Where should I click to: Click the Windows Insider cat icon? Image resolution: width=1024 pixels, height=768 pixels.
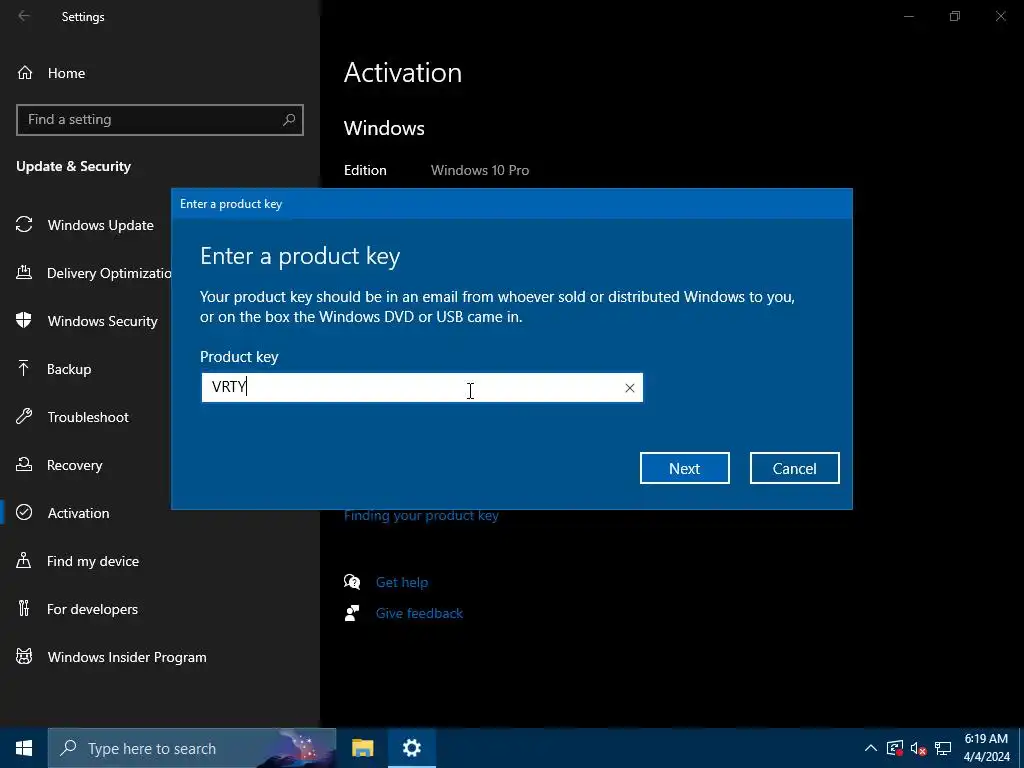[x=24, y=656]
